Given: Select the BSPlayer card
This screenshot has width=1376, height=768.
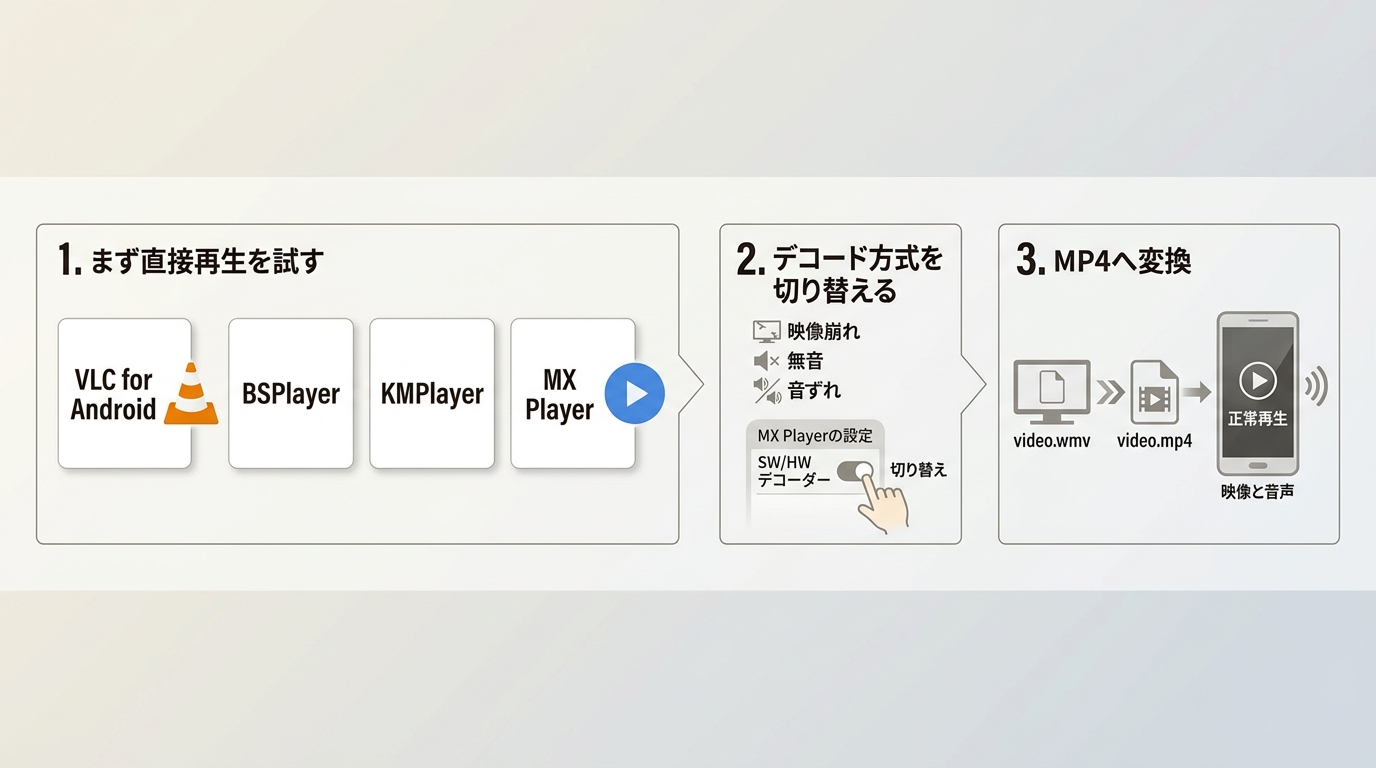Looking at the screenshot, I should point(291,393).
